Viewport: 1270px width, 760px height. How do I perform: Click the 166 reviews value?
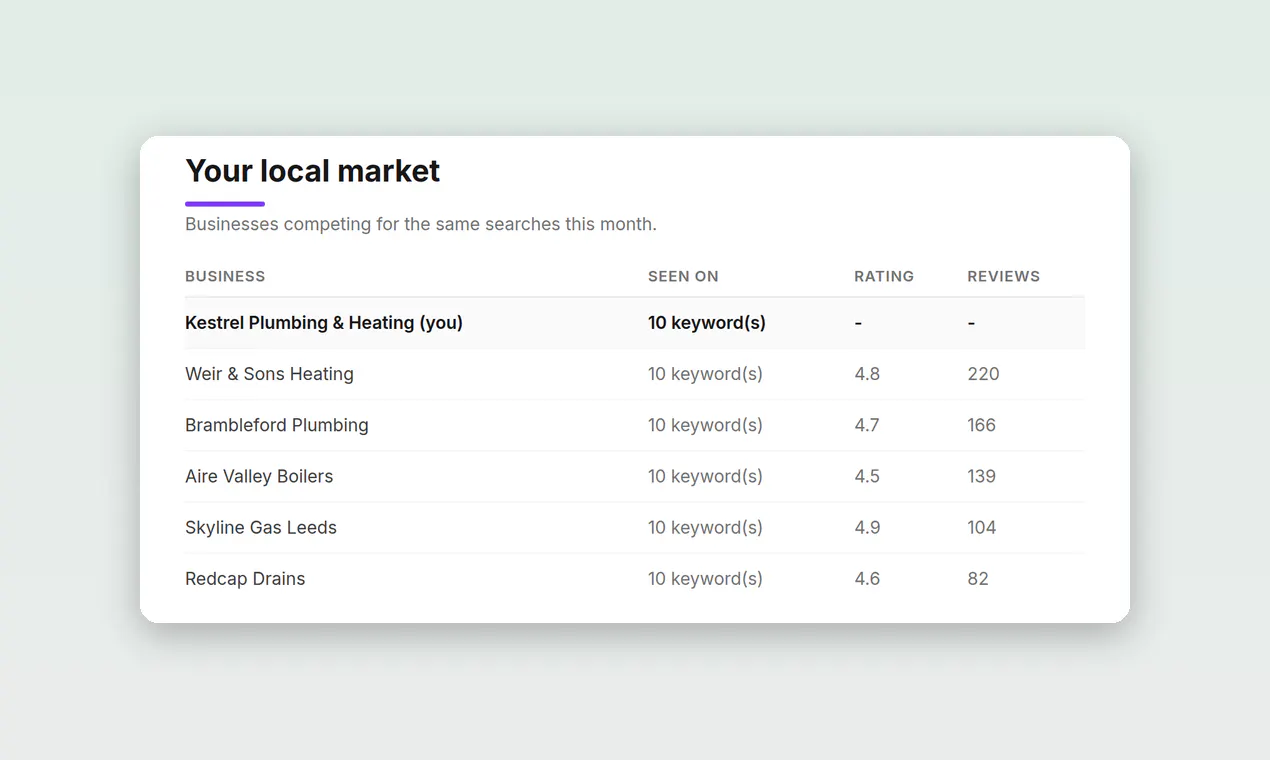click(981, 425)
